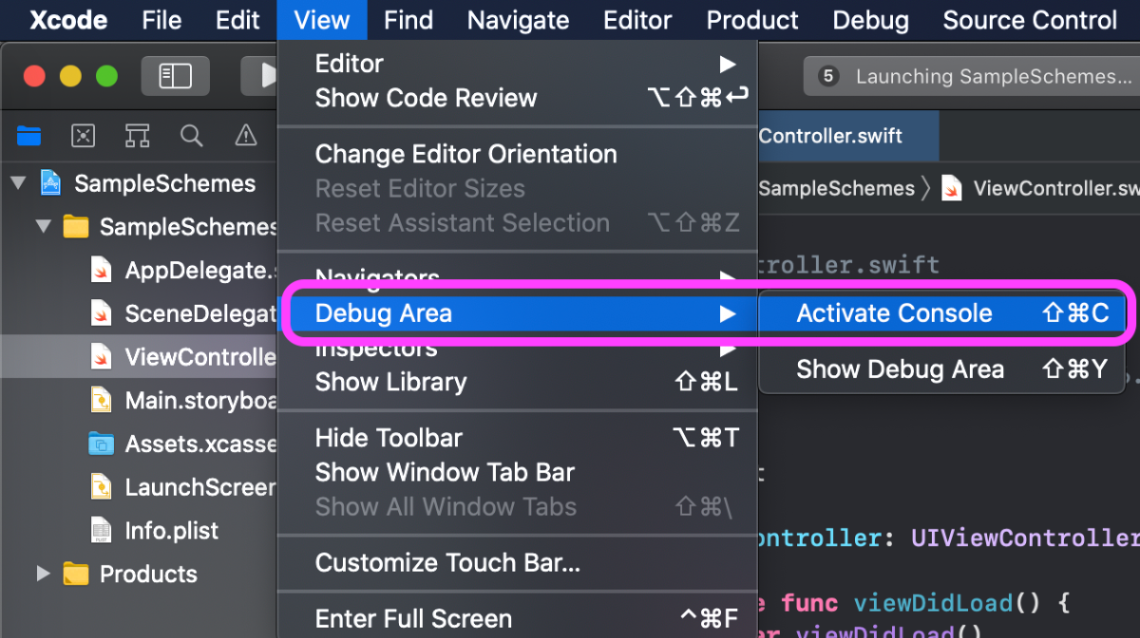
Task: Choose Show Debug Area from submenu
Action: click(942, 370)
